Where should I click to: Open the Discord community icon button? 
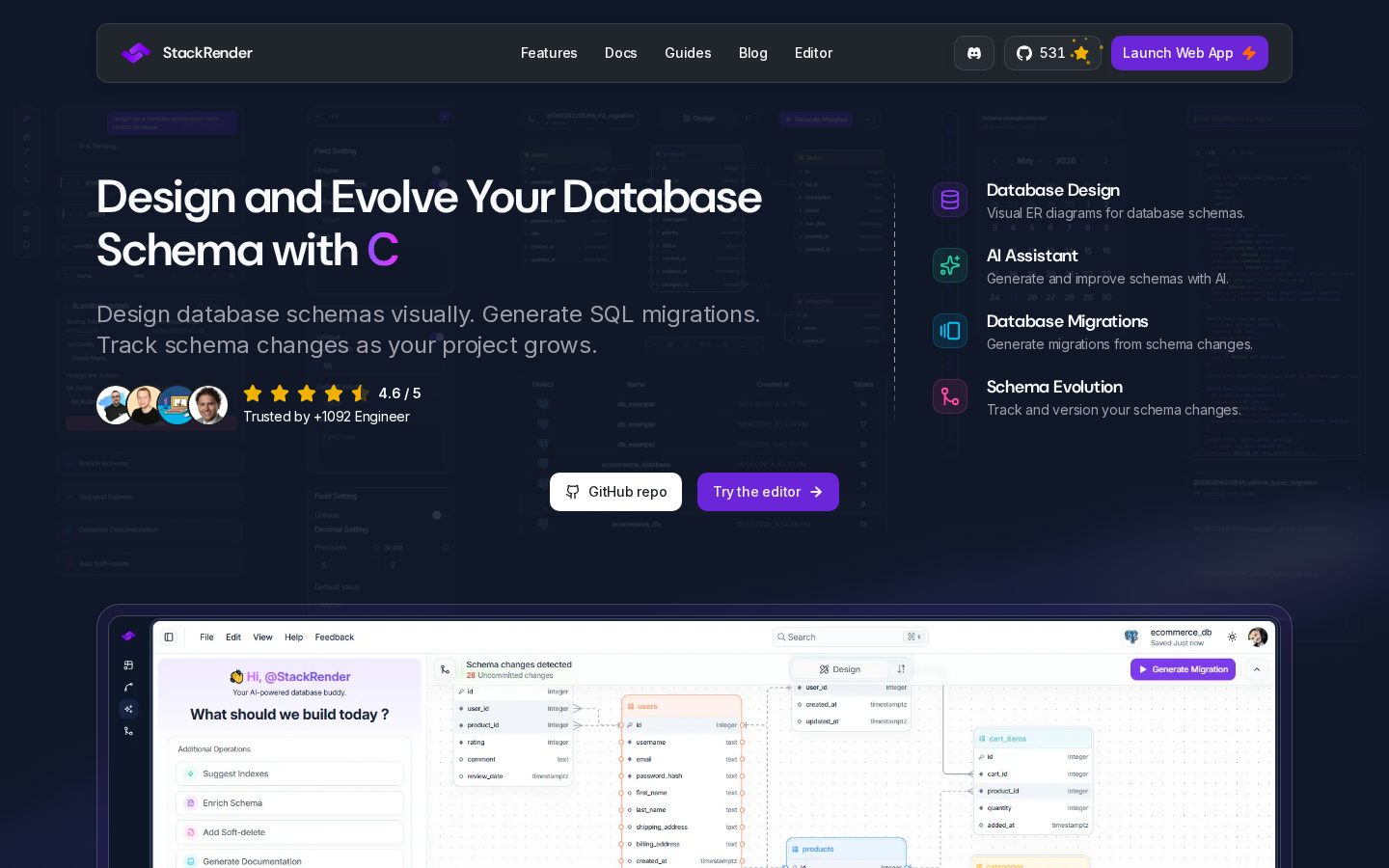pyautogui.click(x=974, y=53)
